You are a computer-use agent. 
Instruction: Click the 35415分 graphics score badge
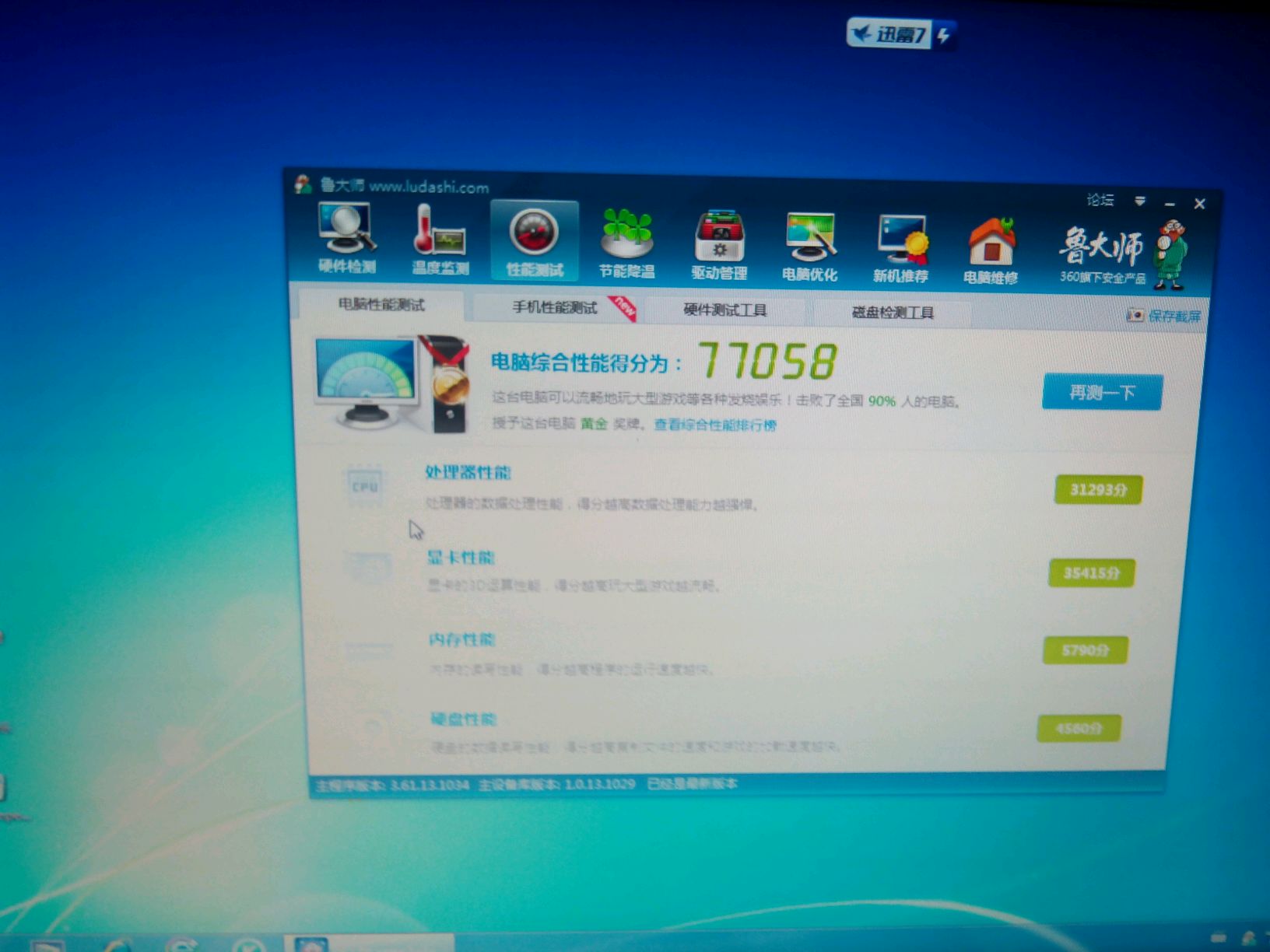coord(1092,573)
